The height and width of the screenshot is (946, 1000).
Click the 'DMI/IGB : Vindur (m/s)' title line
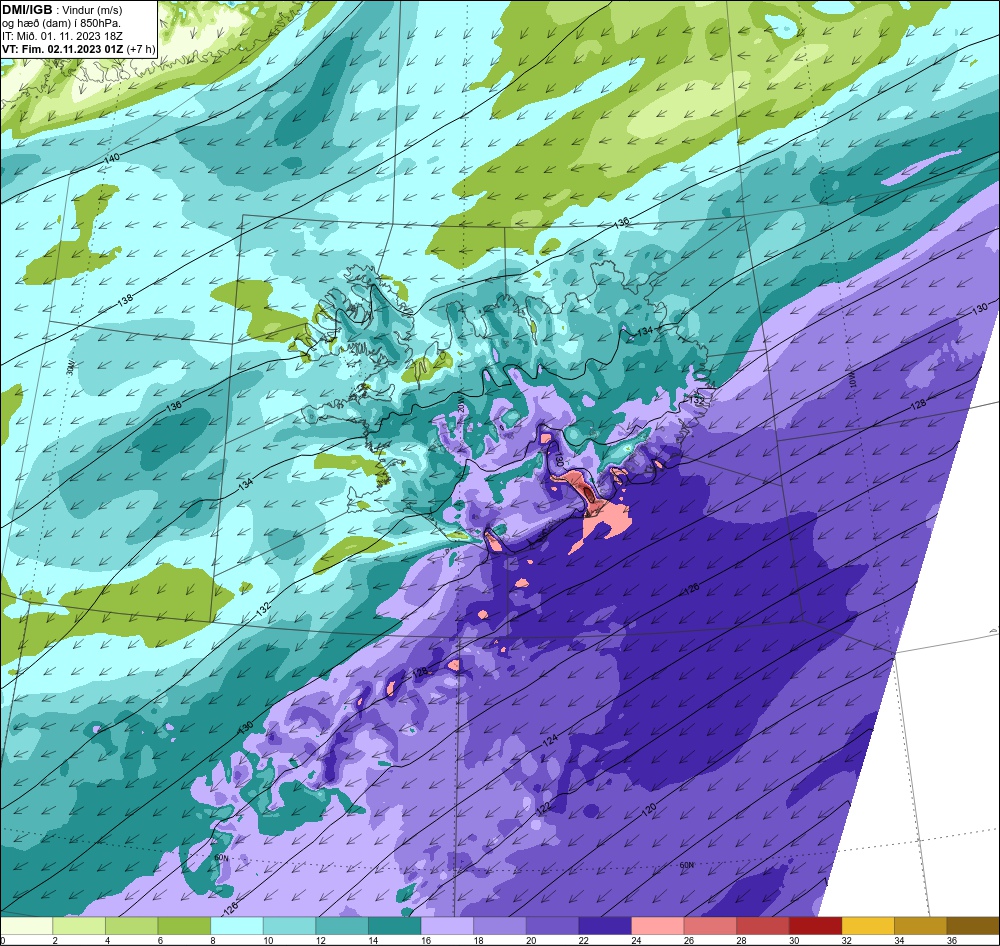point(62,10)
